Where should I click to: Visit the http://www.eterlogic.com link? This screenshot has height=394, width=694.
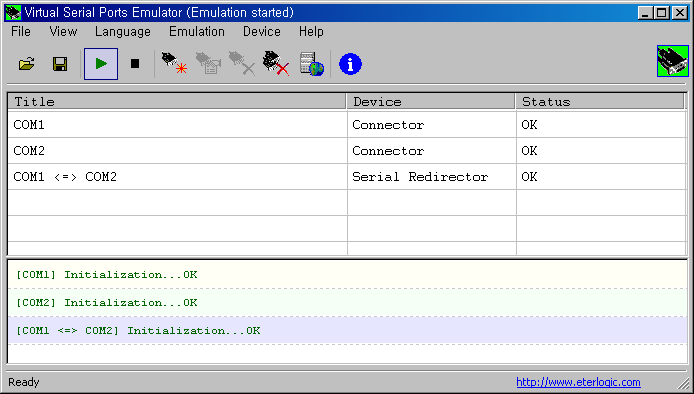coord(578,382)
